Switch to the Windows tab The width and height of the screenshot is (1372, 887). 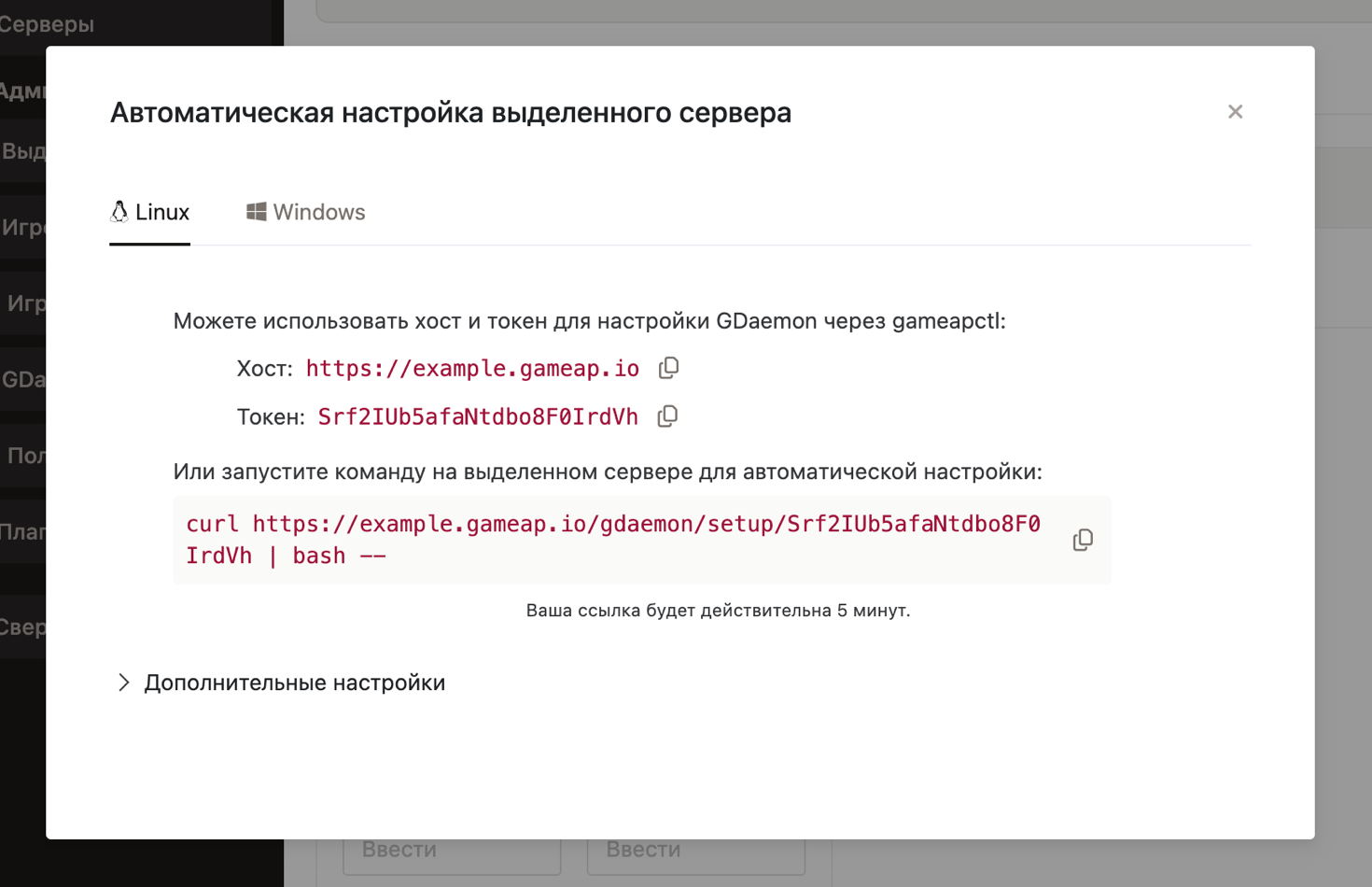click(x=306, y=213)
